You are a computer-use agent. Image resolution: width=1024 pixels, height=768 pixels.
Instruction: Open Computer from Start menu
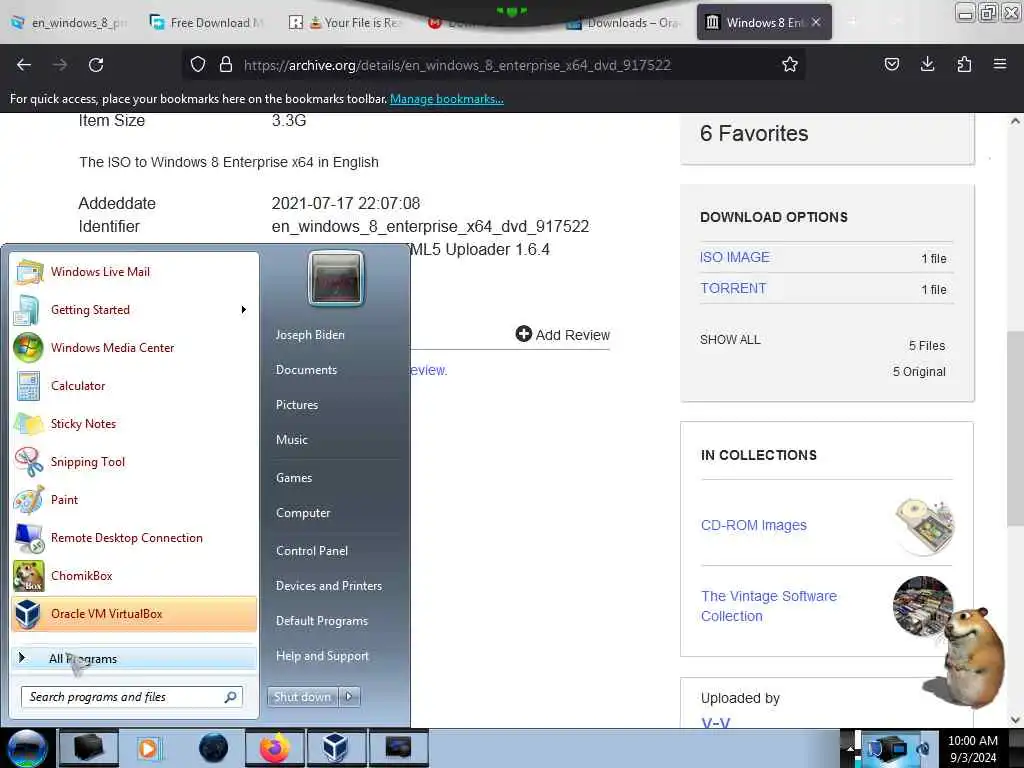click(x=303, y=513)
